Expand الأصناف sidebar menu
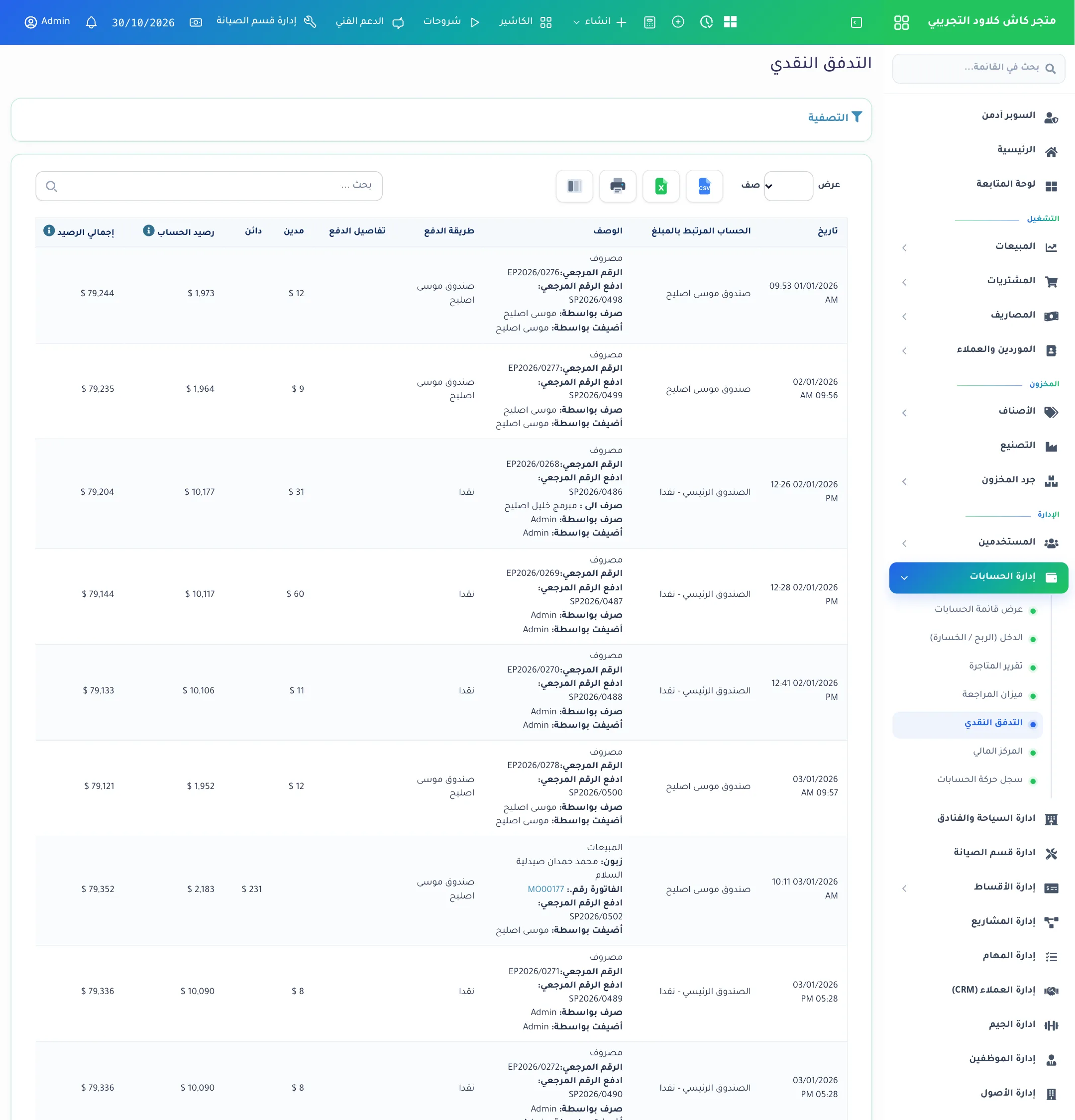The width and height of the screenshot is (1075, 1120). [979, 412]
